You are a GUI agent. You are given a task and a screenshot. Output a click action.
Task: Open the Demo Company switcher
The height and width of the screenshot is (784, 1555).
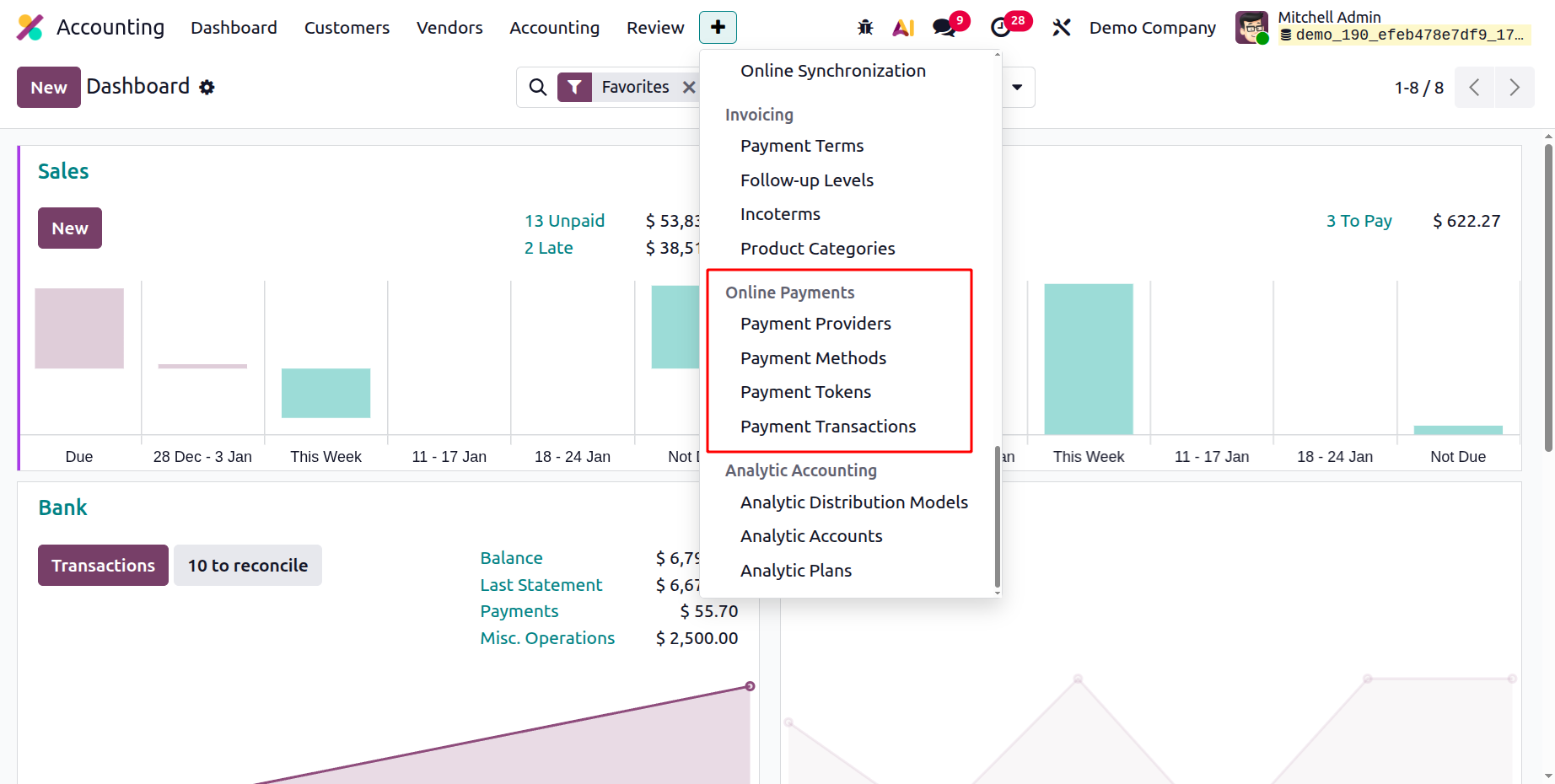click(x=1152, y=28)
